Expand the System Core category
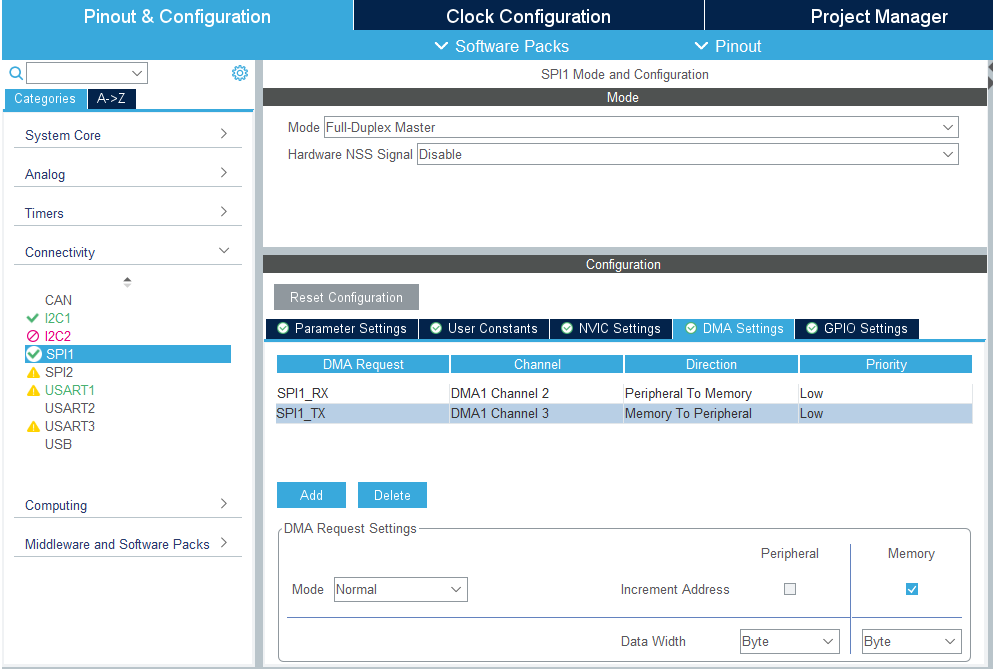 point(127,135)
